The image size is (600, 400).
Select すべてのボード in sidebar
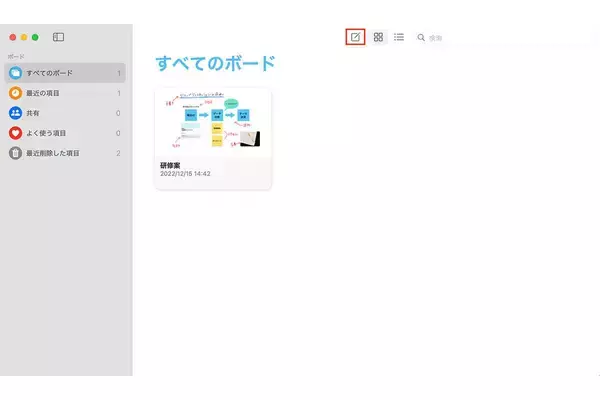pyautogui.click(x=65, y=73)
